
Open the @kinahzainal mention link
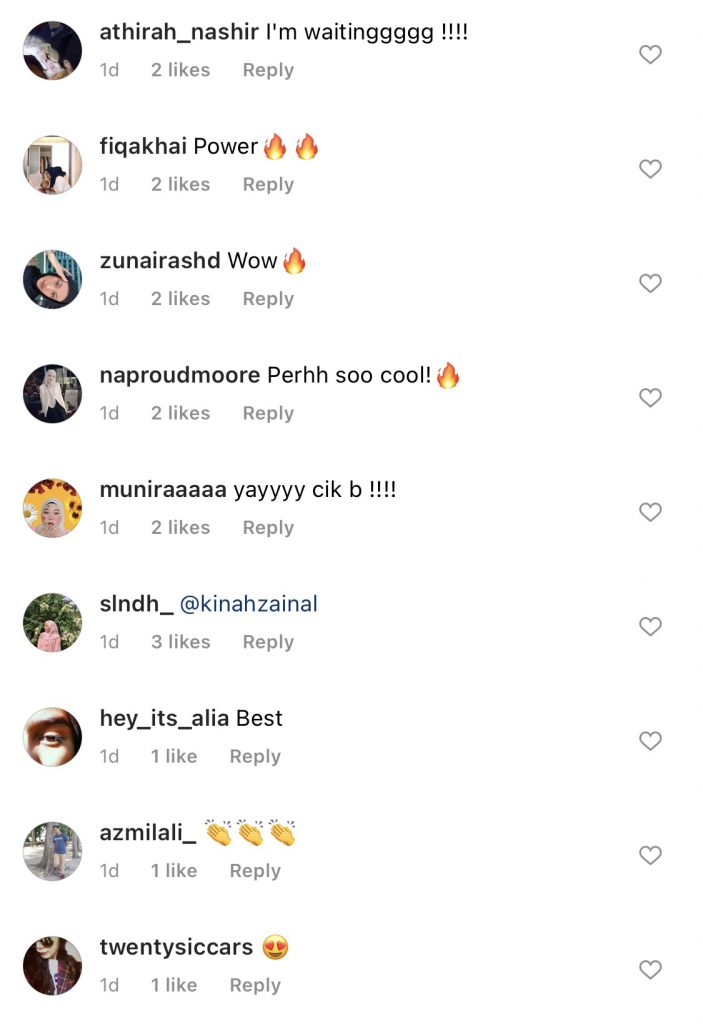tap(248, 604)
